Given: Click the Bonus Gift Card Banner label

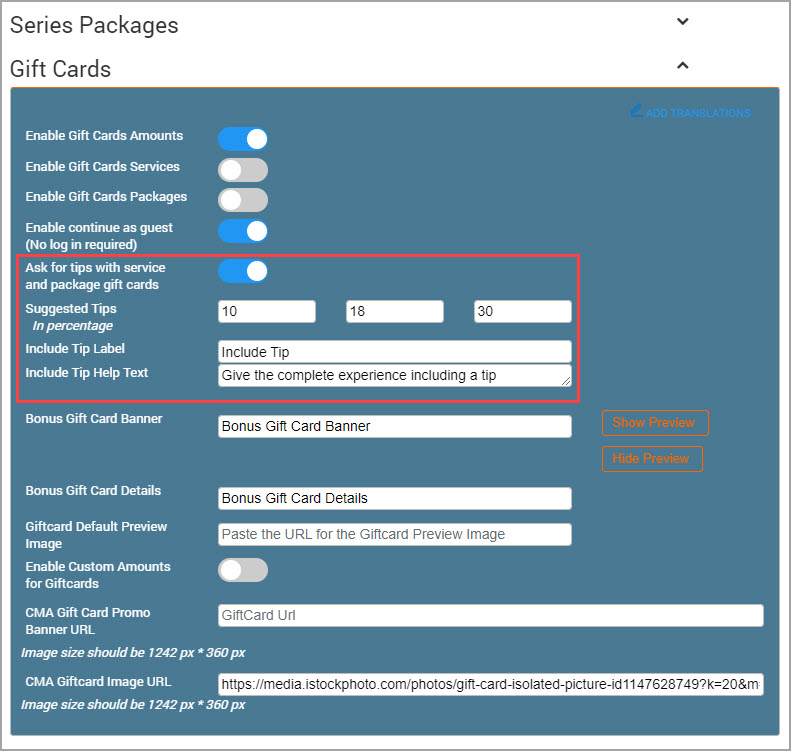Looking at the screenshot, I should pyautogui.click(x=94, y=419).
